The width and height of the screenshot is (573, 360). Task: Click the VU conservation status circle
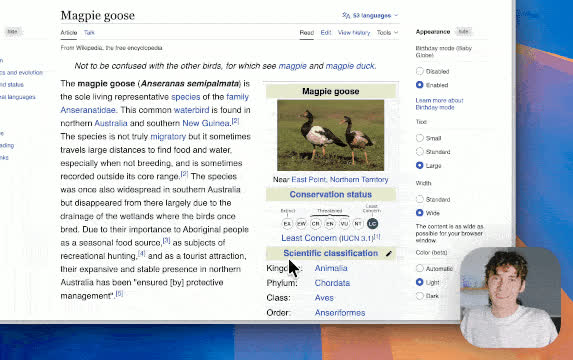(344, 224)
